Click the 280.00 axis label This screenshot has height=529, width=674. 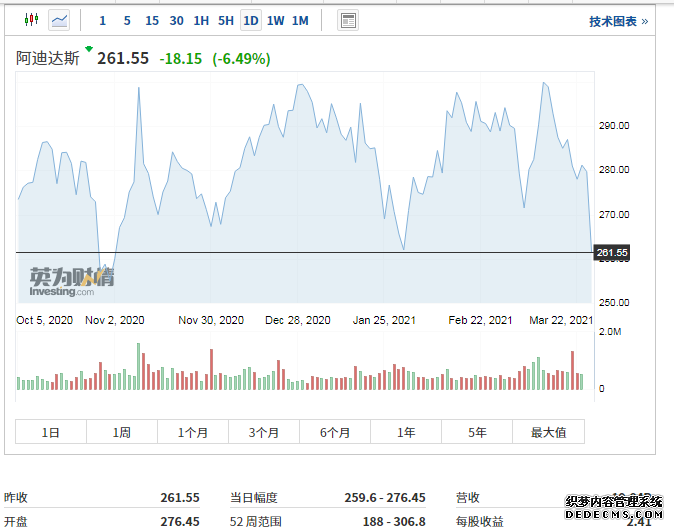[614, 169]
